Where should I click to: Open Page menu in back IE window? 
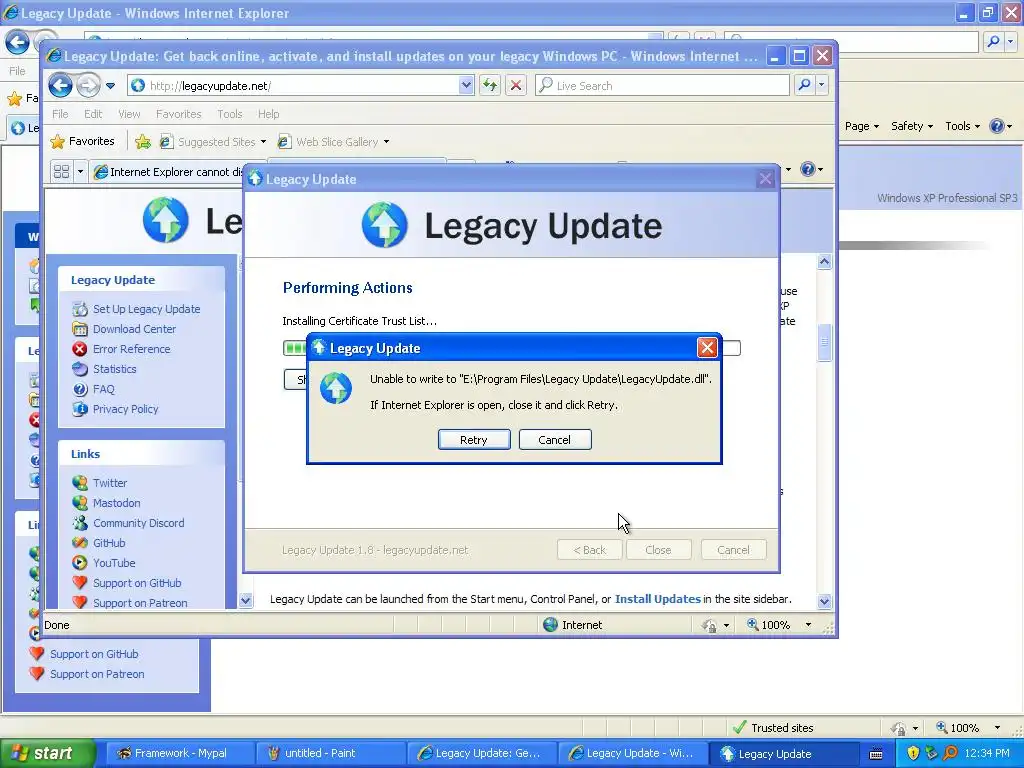[x=861, y=126]
